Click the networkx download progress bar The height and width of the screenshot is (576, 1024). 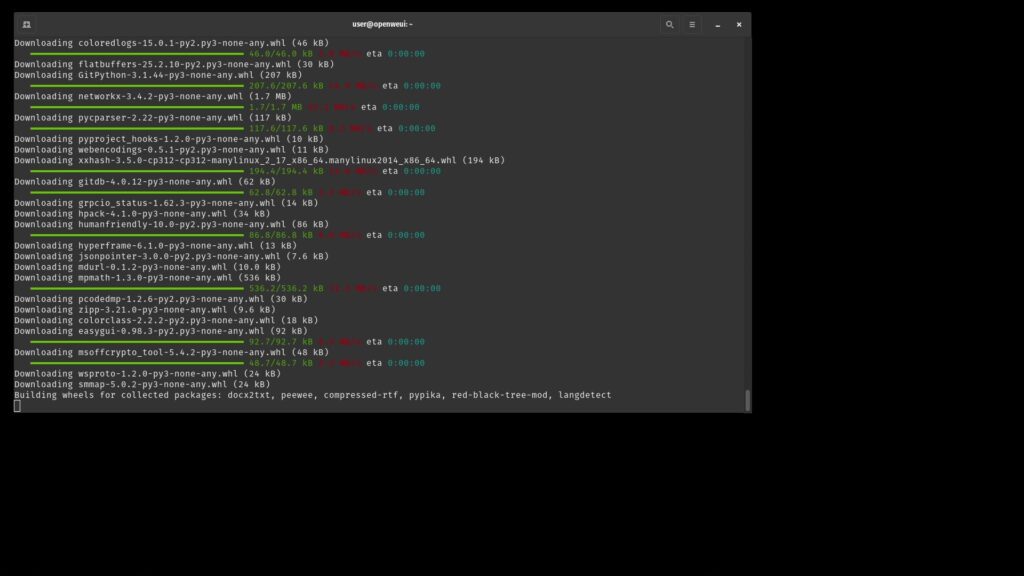click(137, 107)
